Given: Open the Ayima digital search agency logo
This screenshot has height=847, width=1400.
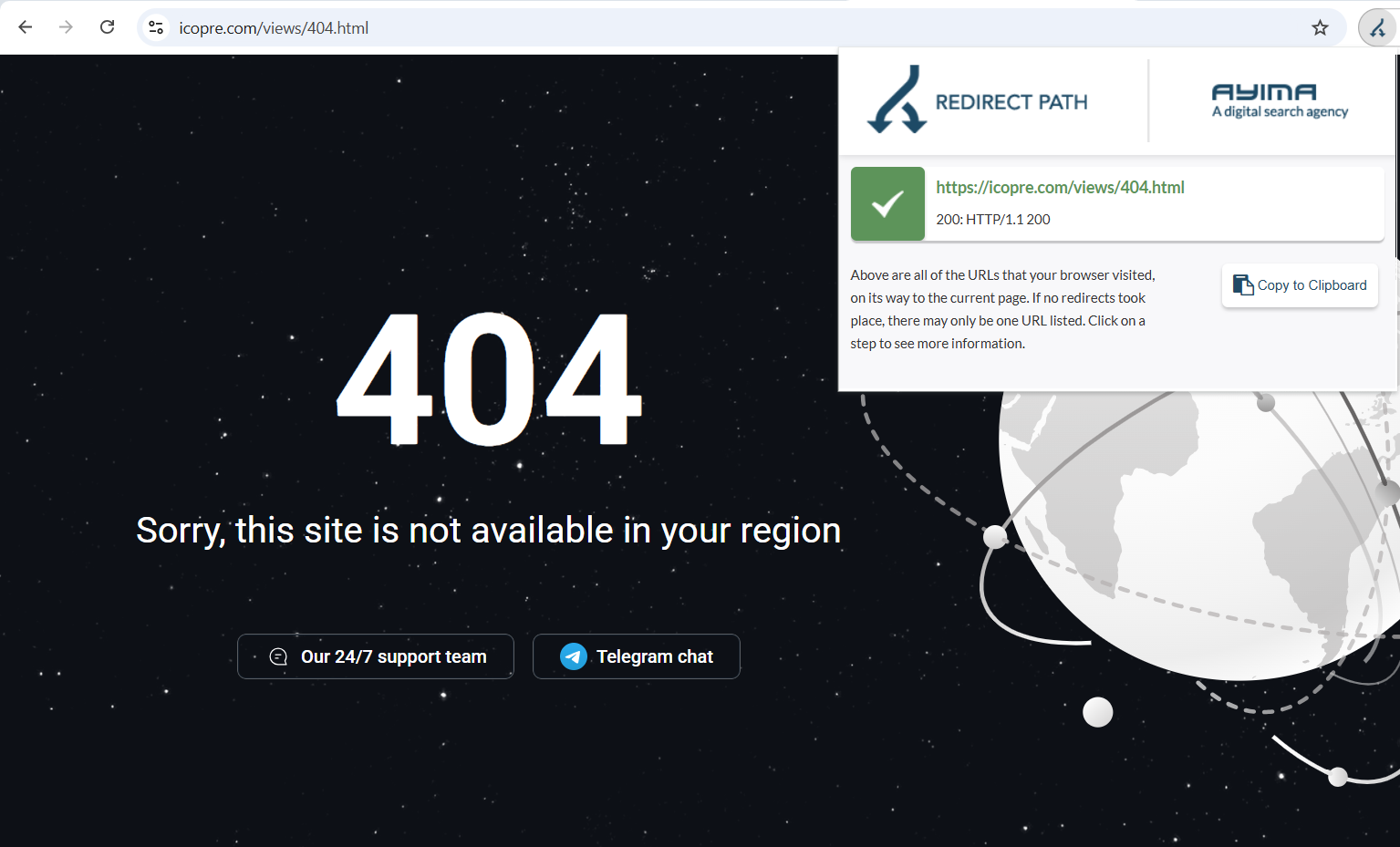Looking at the screenshot, I should click(1280, 101).
